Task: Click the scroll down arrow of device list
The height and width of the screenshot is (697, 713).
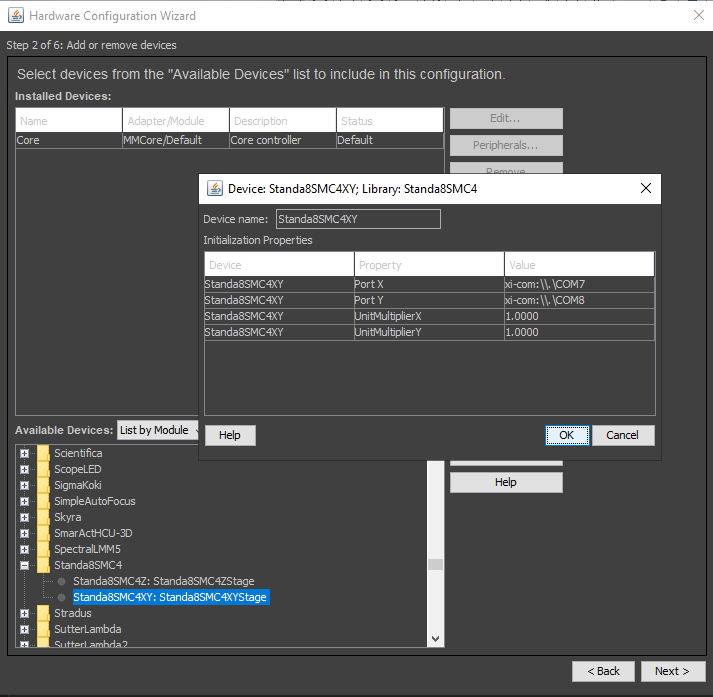Action: pyautogui.click(x=436, y=638)
